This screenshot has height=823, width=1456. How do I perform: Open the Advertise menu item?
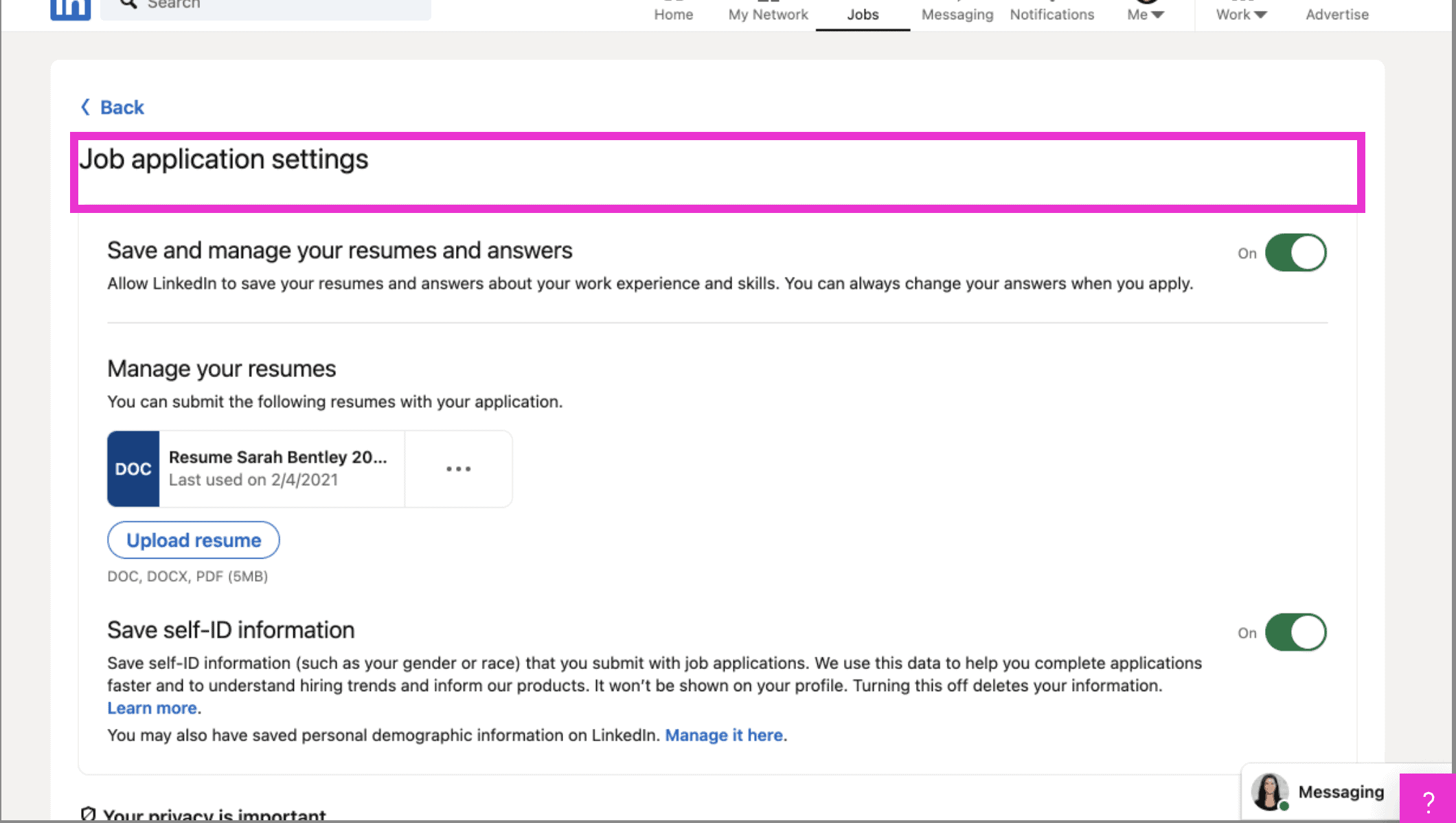1336,14
